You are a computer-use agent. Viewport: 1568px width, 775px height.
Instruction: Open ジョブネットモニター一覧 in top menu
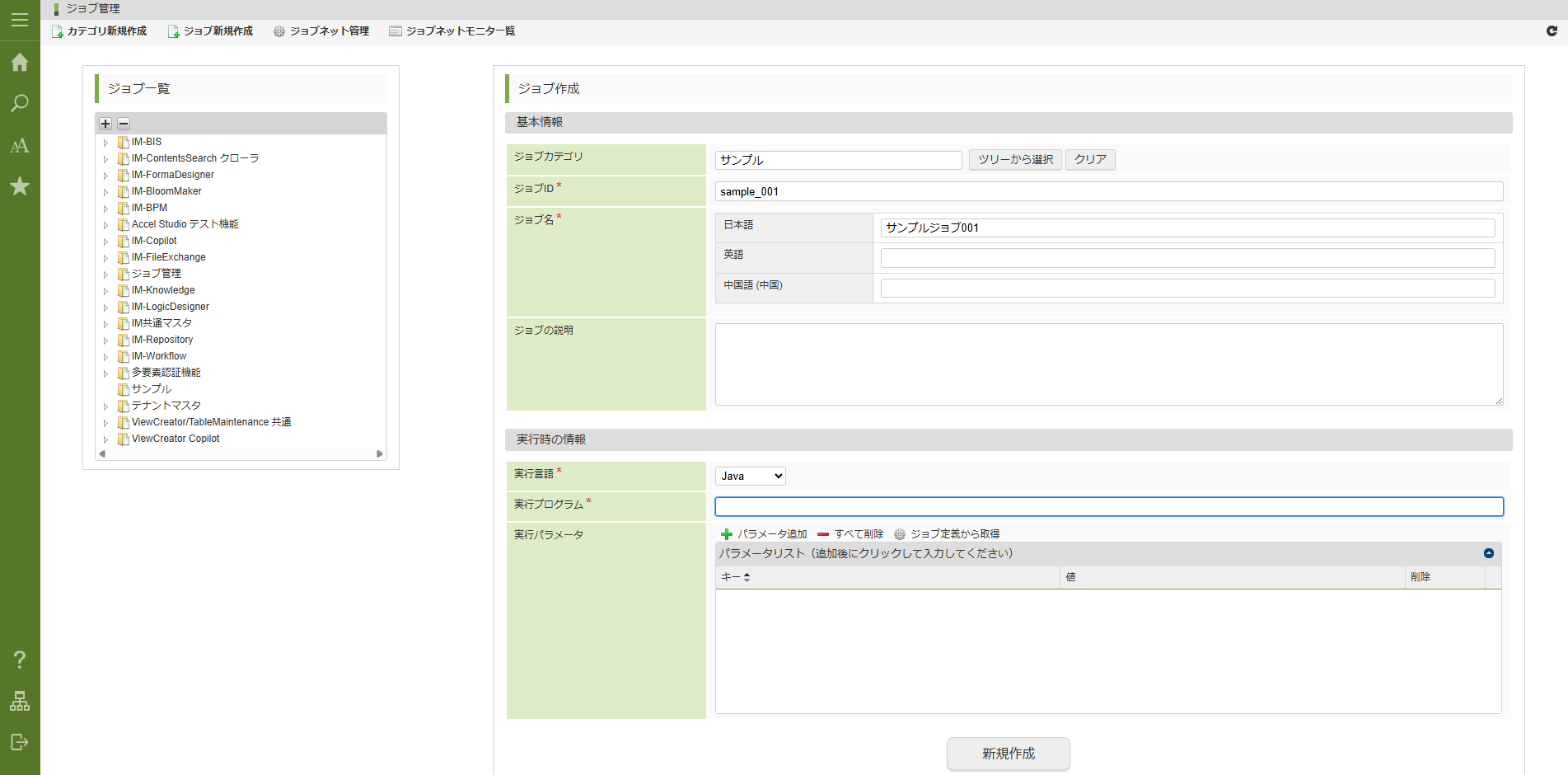tap(452, 31)
